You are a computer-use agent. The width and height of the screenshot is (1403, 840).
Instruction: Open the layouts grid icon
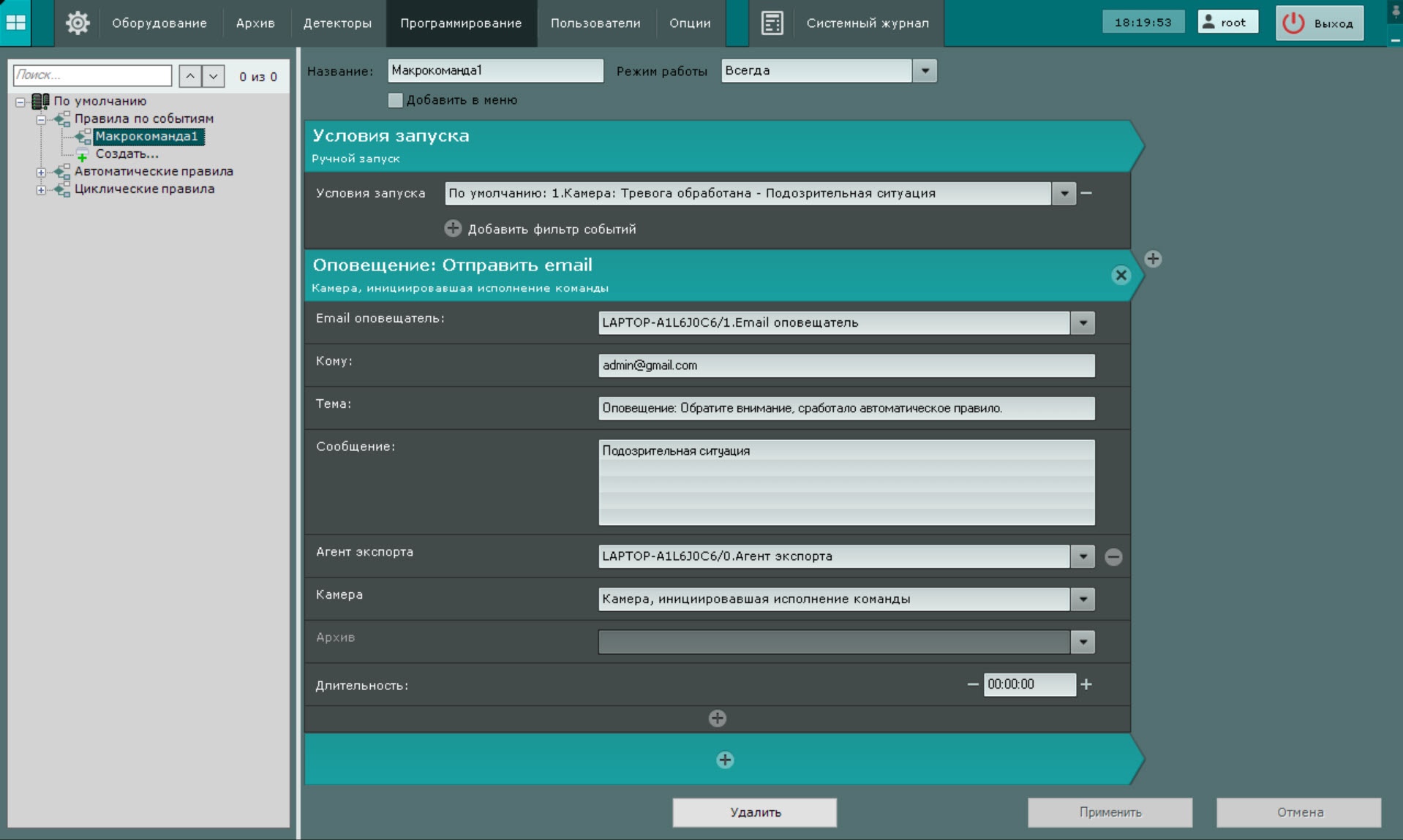pyautogui.click(x=16, y=23)
